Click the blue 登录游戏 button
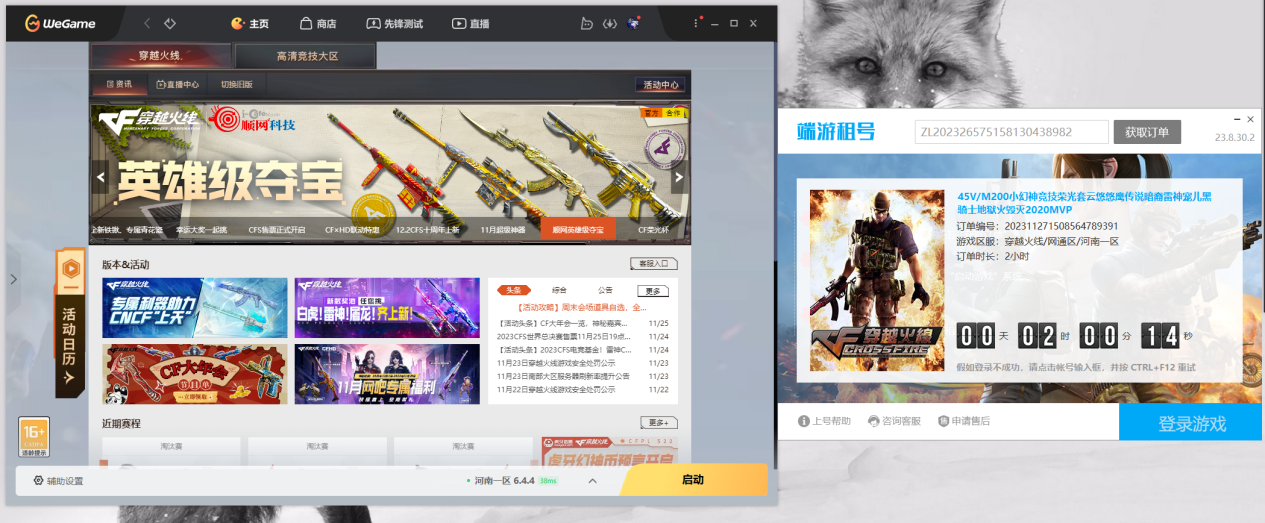This screenshot has height=523, width=1265. tap(1191, 423)
